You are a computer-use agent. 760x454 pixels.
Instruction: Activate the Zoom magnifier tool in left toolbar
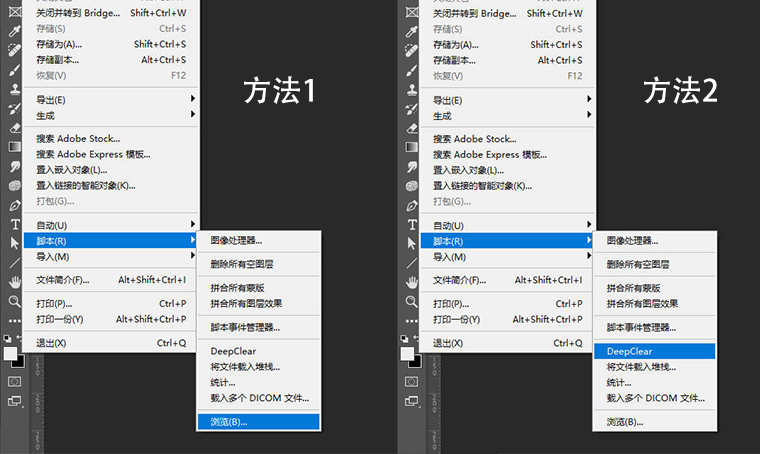tap(15, 300)
